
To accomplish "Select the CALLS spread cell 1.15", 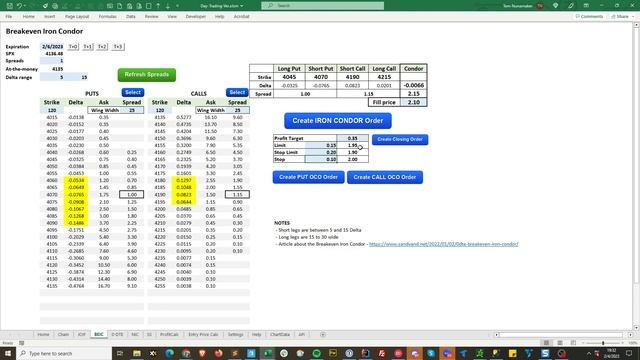I will [237, 195].
